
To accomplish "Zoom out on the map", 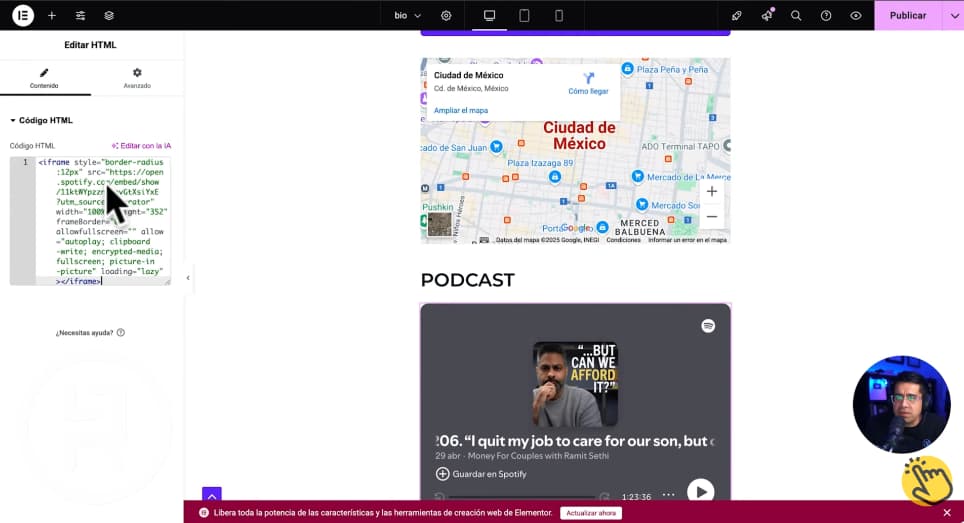I will pos(711,217).
